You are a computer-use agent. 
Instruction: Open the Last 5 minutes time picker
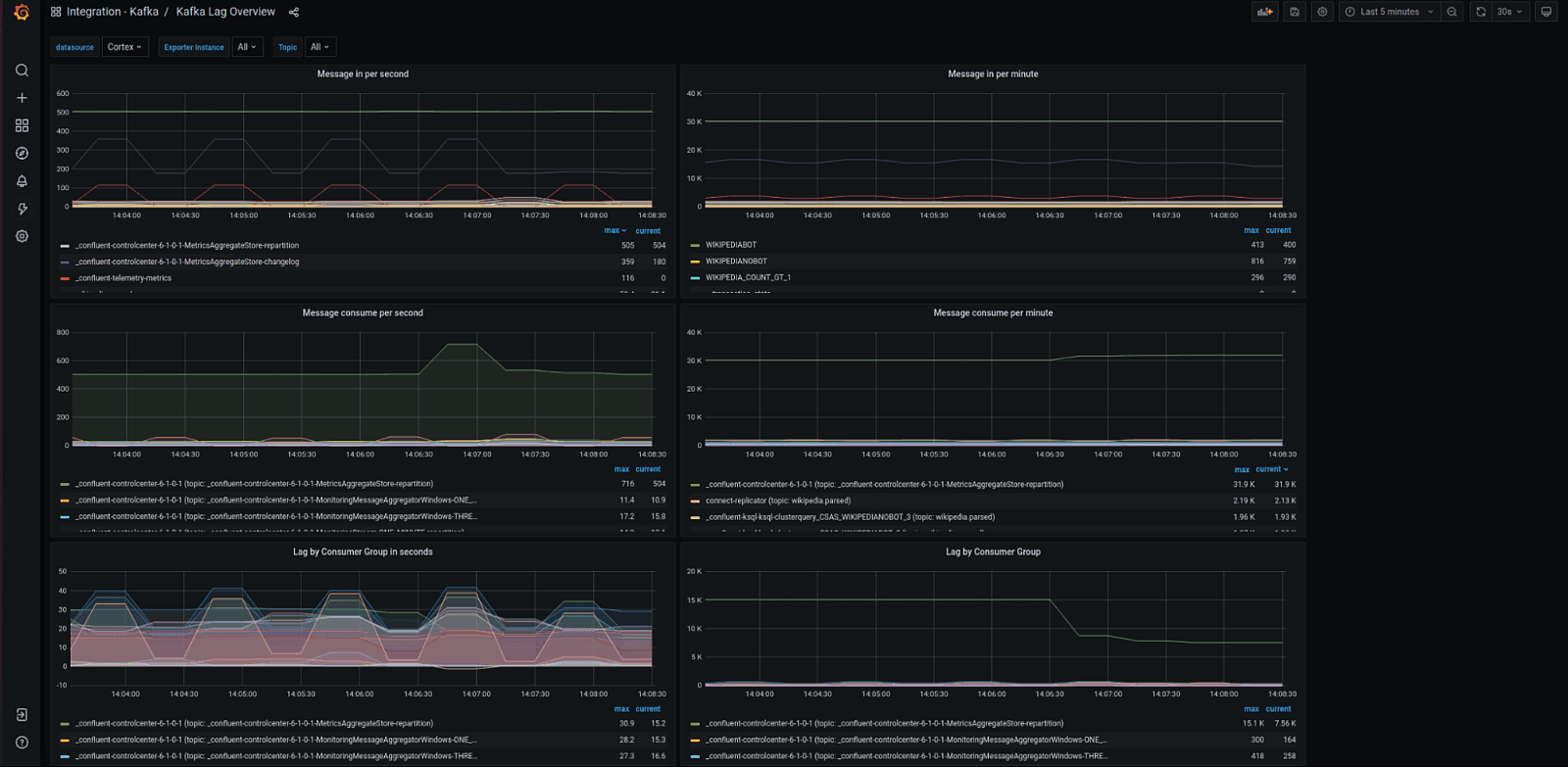point(1389,12)
